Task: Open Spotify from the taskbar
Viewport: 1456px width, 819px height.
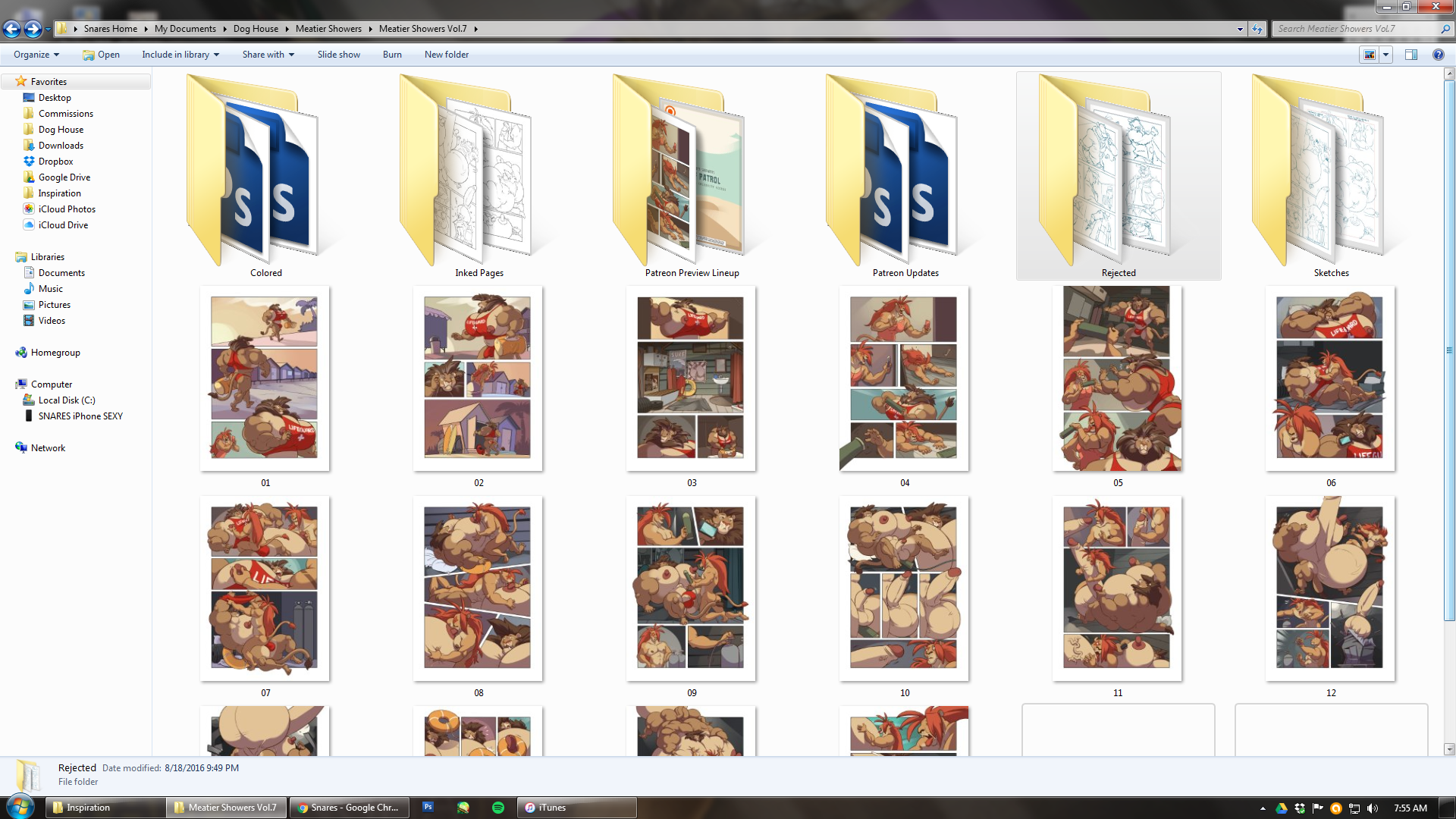Action: (498, 808)
